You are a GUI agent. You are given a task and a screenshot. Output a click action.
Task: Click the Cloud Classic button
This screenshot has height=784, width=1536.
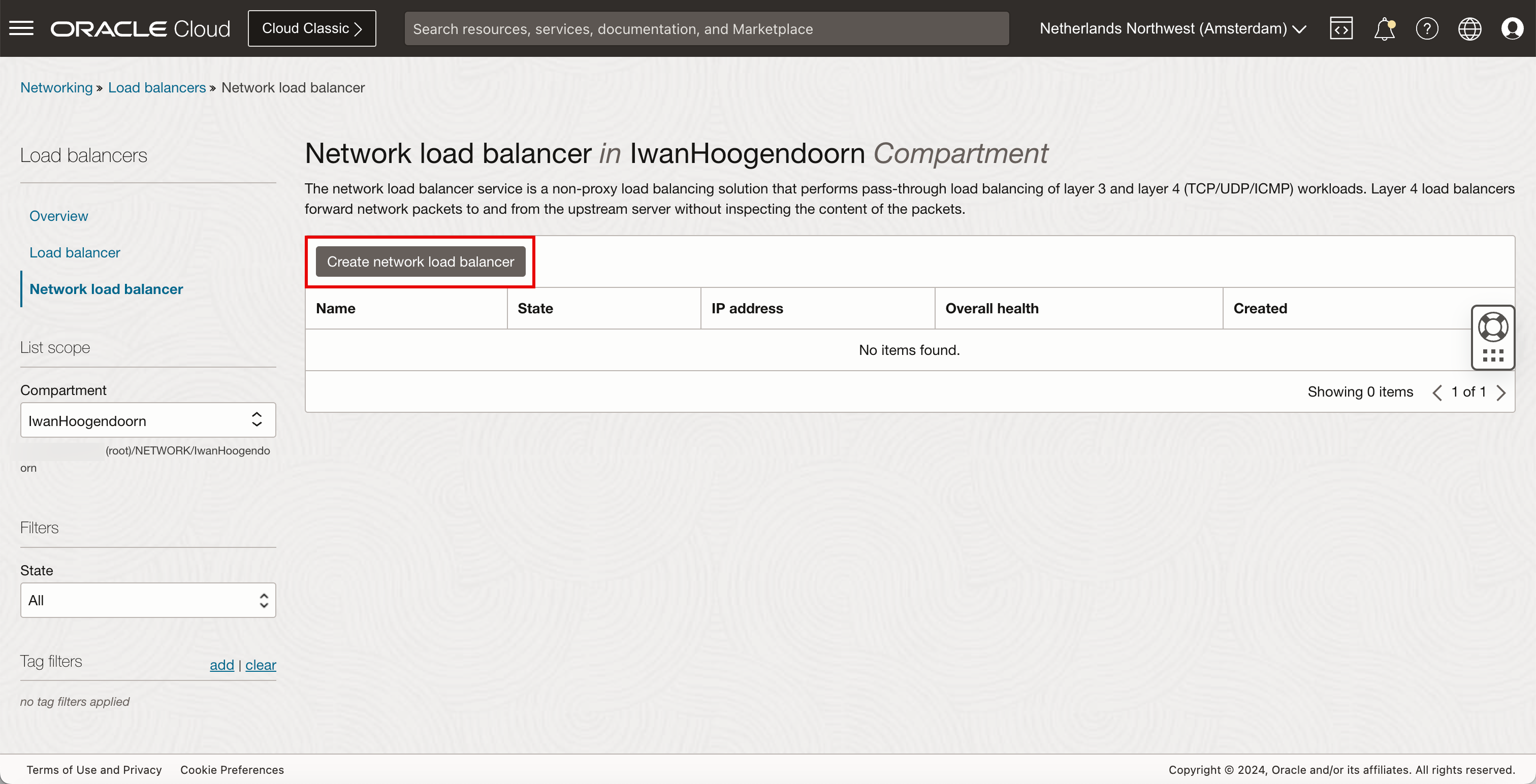tap(312, 28)
